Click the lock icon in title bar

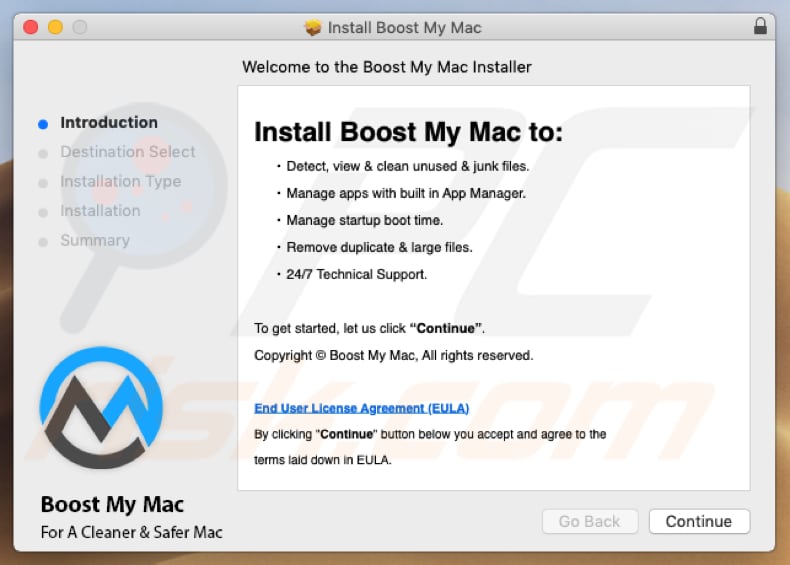pos(760,26)
